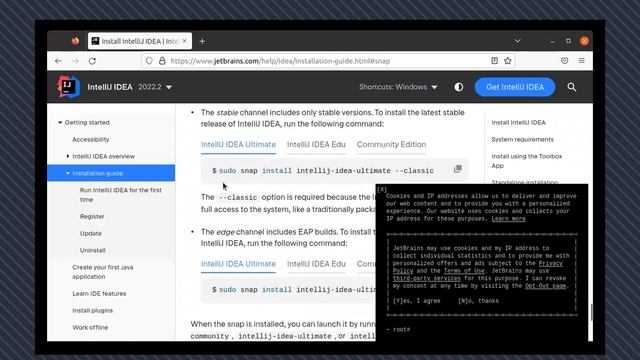Toggle the dark theme switcher

[459, 87]
